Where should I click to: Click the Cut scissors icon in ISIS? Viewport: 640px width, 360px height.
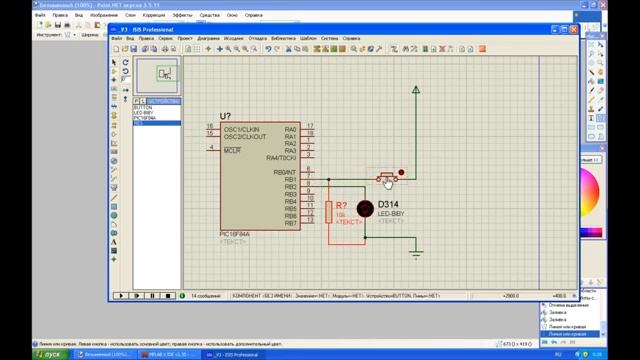tap(289, 49)
